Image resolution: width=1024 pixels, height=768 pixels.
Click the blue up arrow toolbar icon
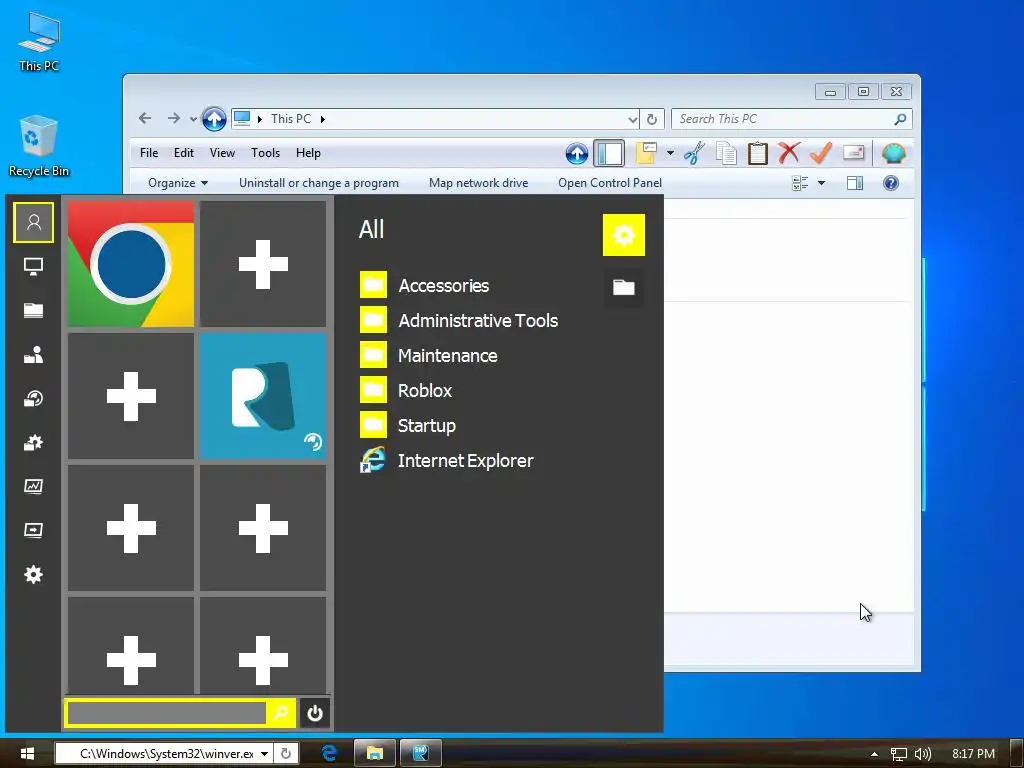[x=577, y=153]
